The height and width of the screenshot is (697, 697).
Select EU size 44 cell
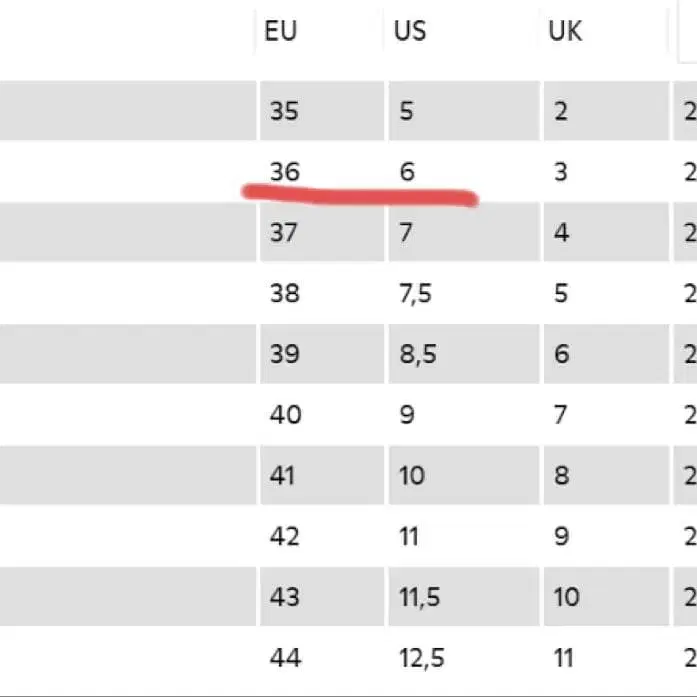tap(322, 657)
